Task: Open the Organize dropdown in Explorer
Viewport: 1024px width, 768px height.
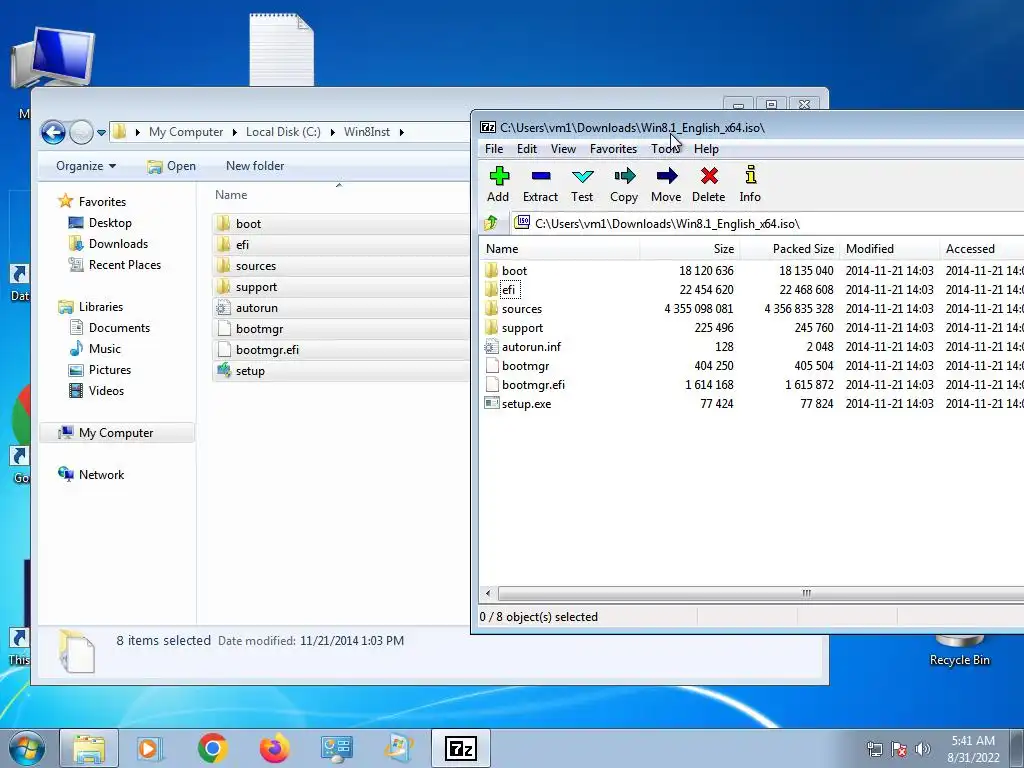Action: 86,166
